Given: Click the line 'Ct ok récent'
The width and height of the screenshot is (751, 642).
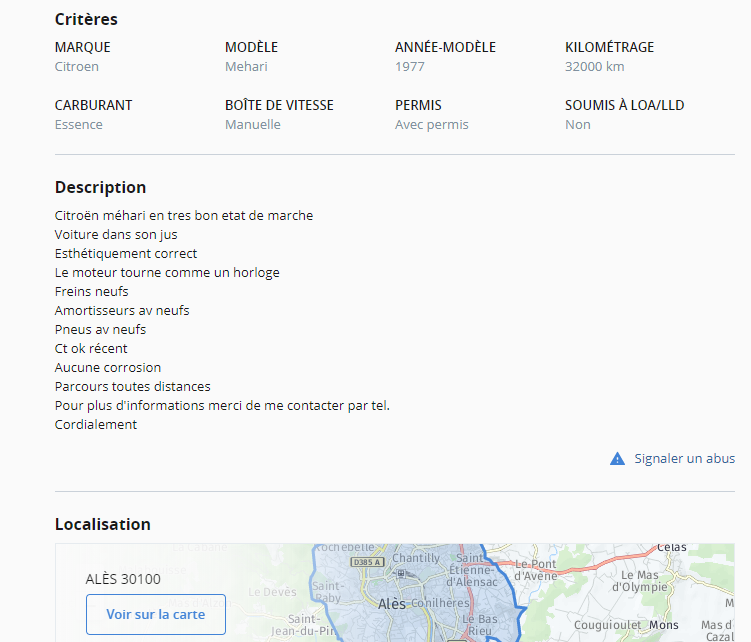Looking at the screenshot, I should click(x=91, y=348).
